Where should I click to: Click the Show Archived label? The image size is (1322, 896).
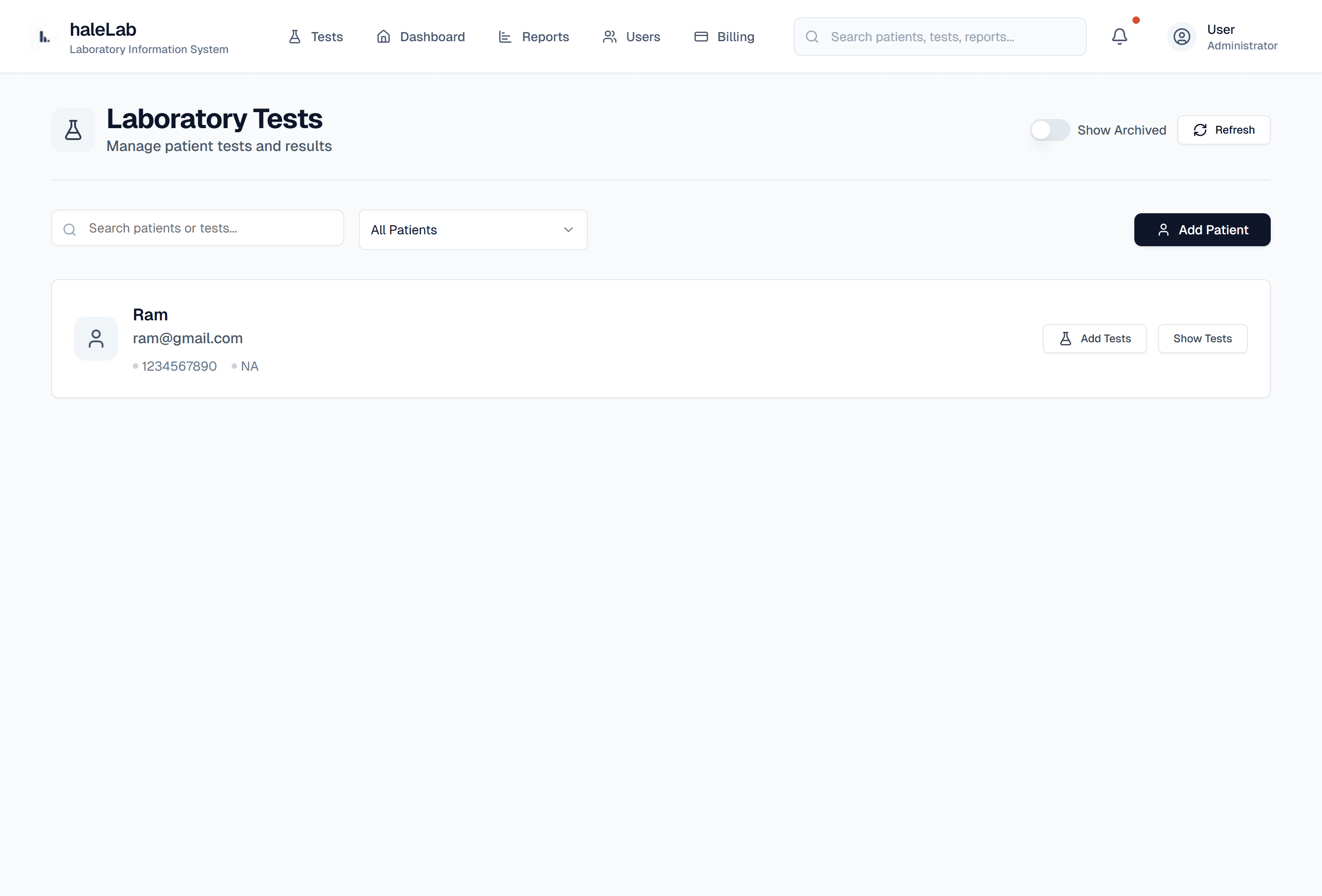click(1121, 130)
